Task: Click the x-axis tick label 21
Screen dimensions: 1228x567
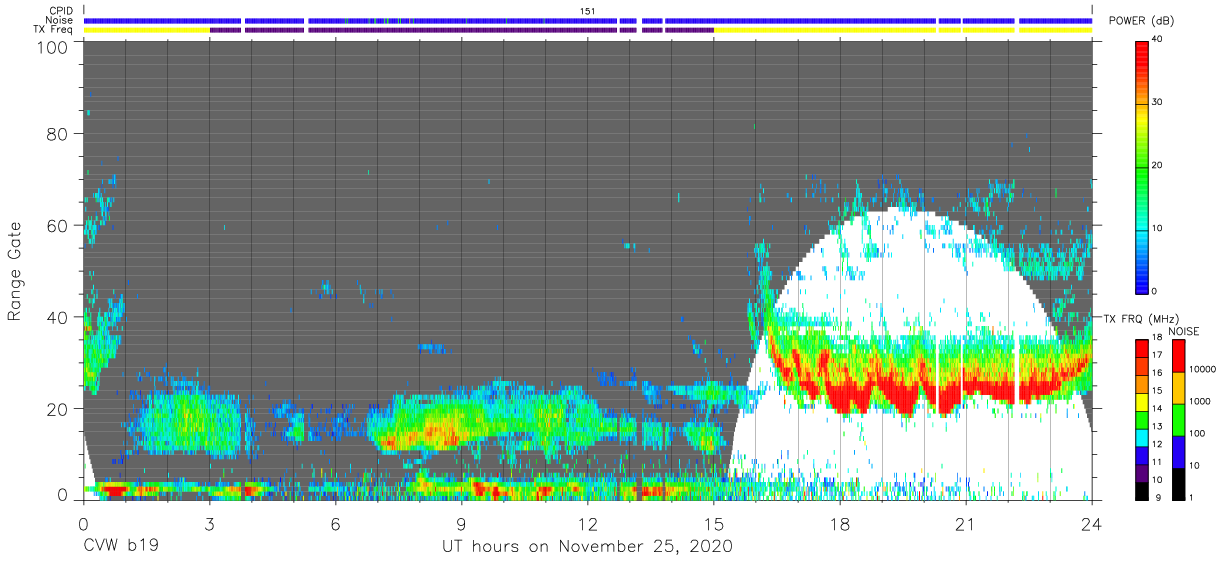Action: 966,524
